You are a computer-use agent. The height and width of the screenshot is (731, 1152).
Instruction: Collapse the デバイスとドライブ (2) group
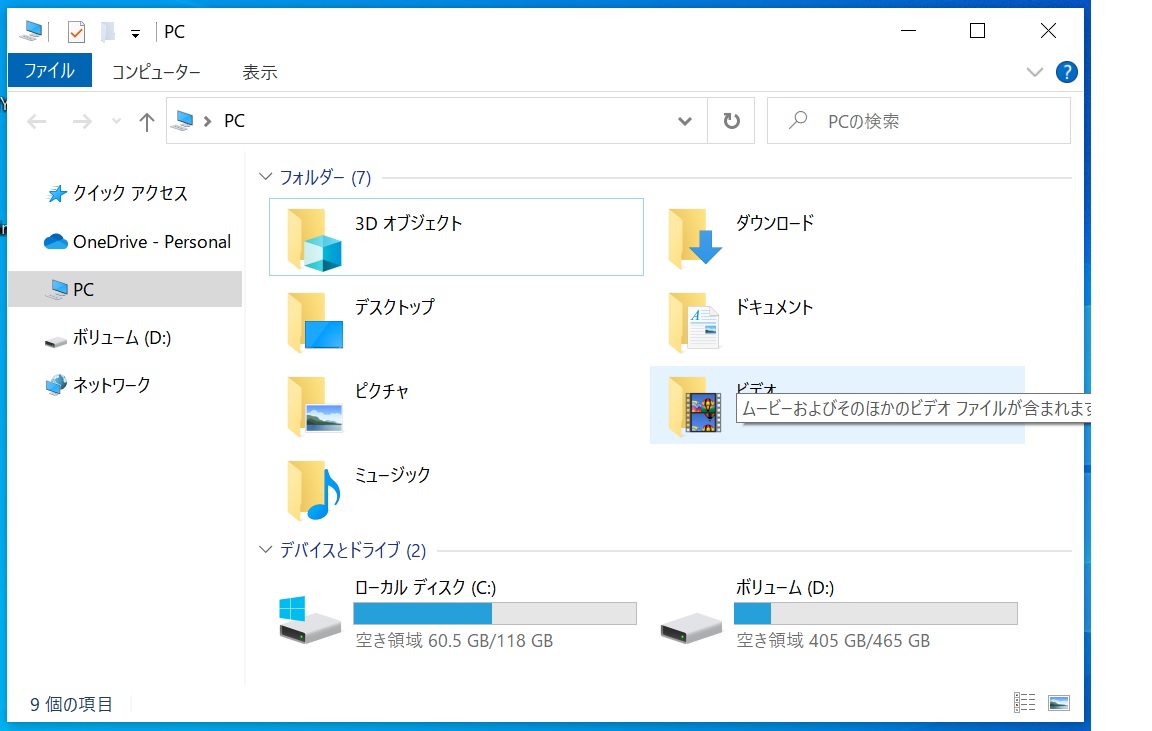point(265,550)
